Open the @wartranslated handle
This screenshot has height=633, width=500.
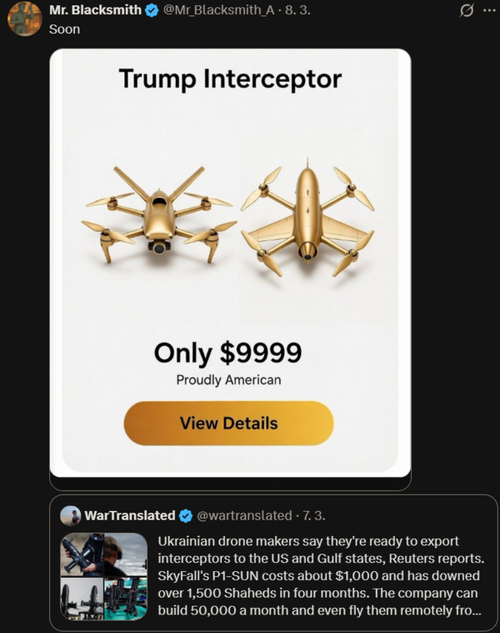coord(244,516)
